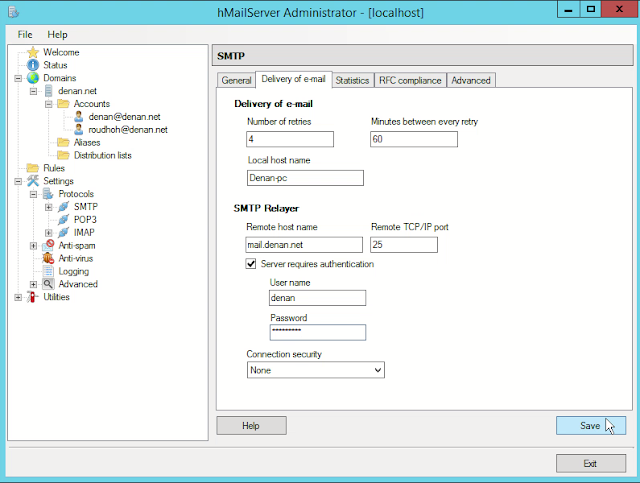
Task: Collapse the Protocols tree node
Action: (x=33, y=194)
